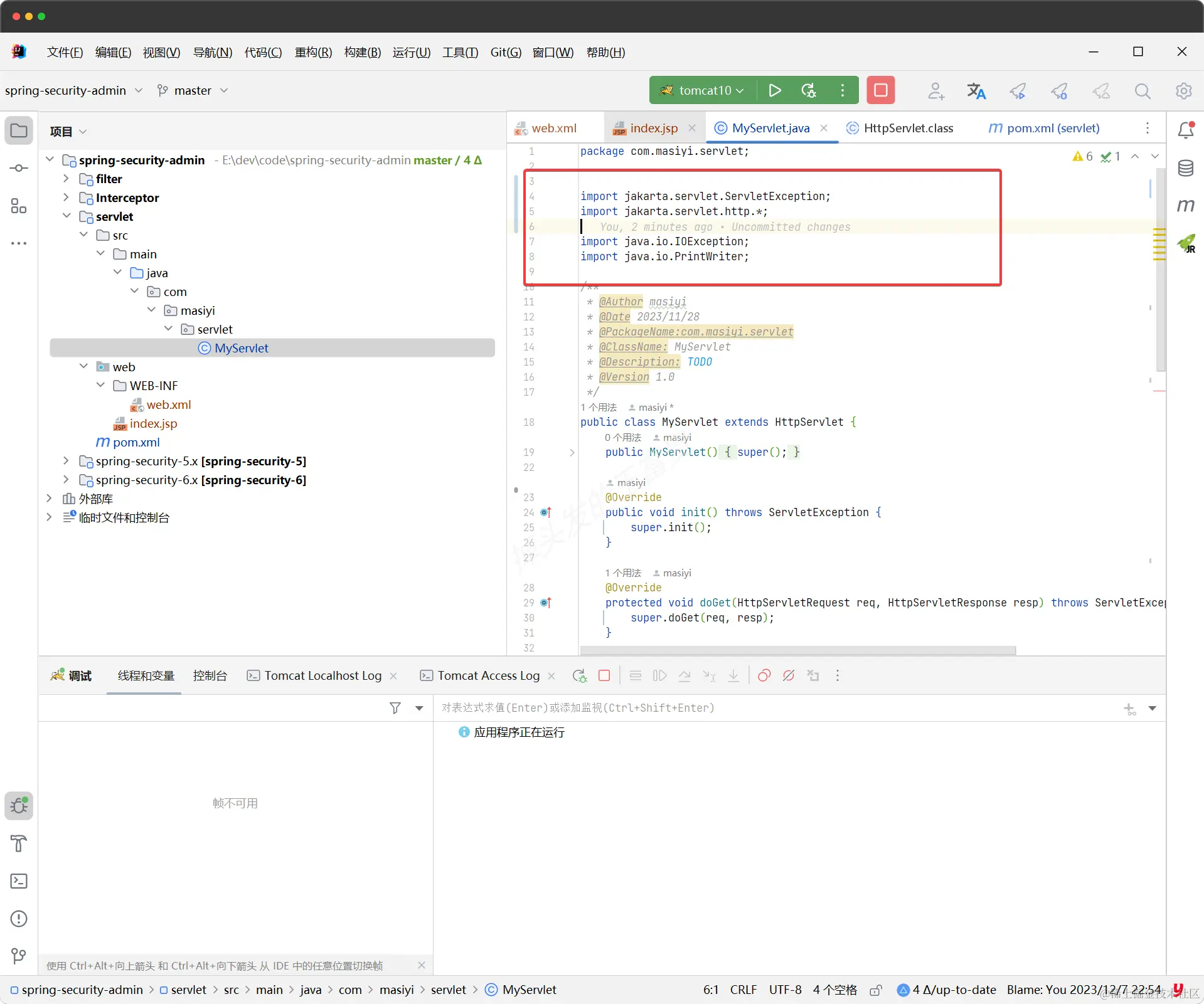This screenshot has width=1204, height=1004.
Task: Open the 重构(R) refactor menu
Action: [x=313, y=52]
